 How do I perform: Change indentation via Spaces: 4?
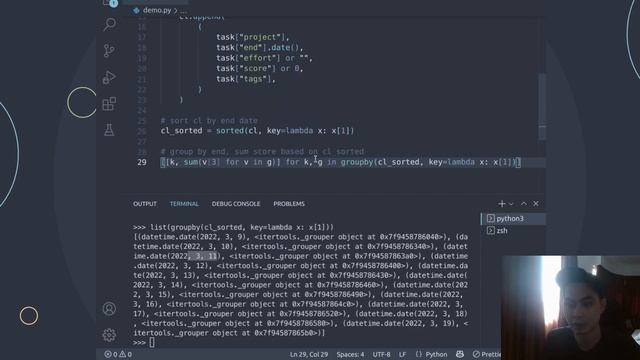[x=350, y=354]
